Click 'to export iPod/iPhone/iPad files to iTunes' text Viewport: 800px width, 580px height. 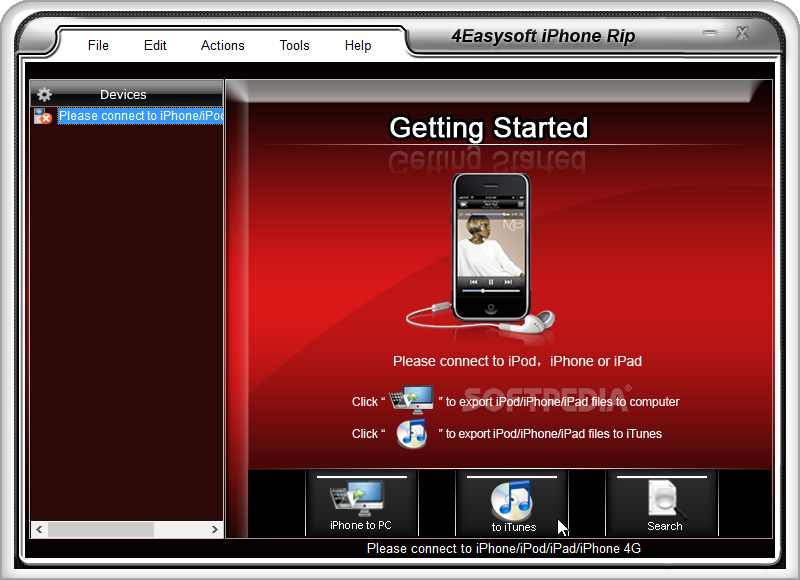[x=554, y=434]
